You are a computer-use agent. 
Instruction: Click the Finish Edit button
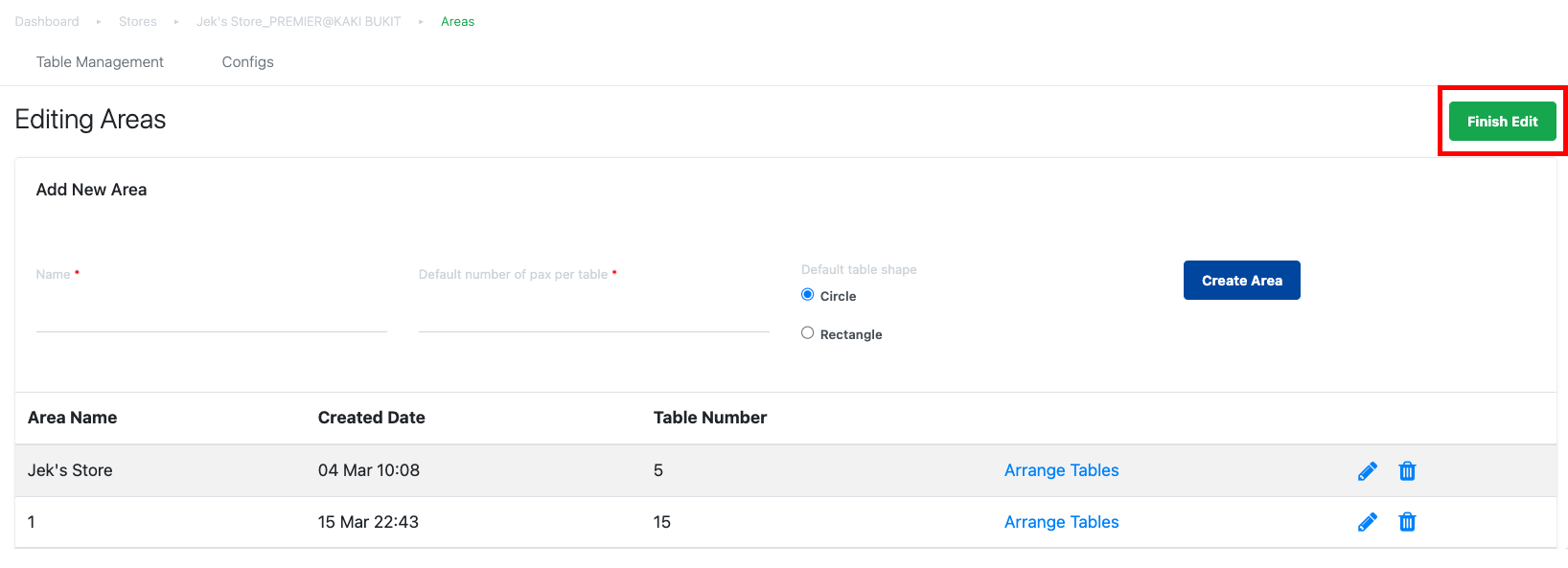coord(1502,122)
